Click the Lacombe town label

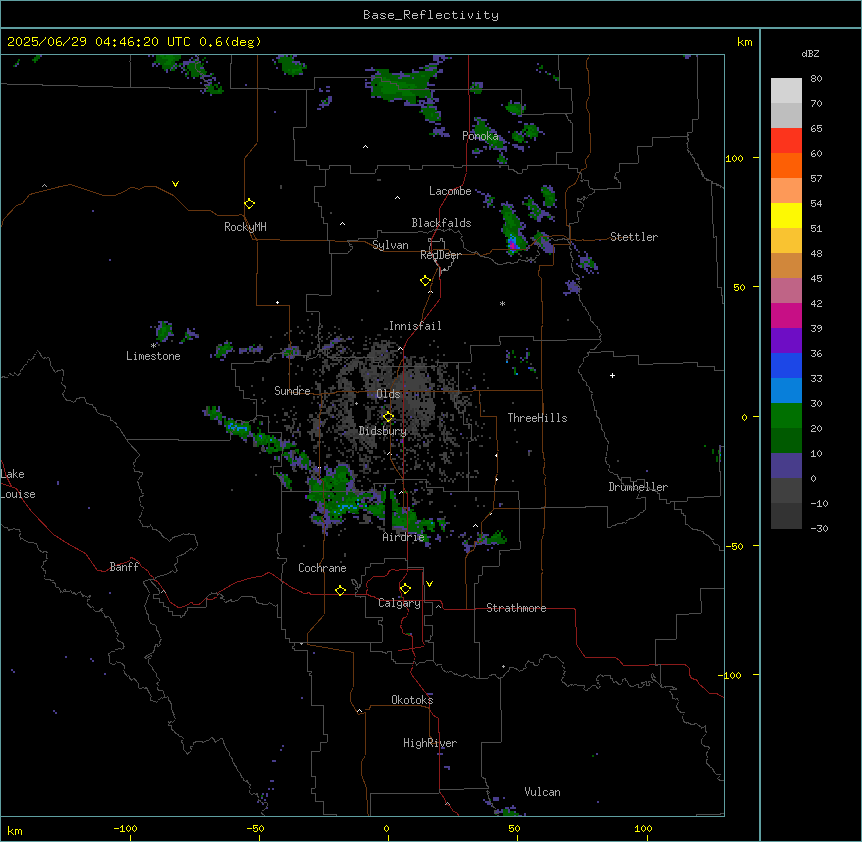(x=450, y=191)
